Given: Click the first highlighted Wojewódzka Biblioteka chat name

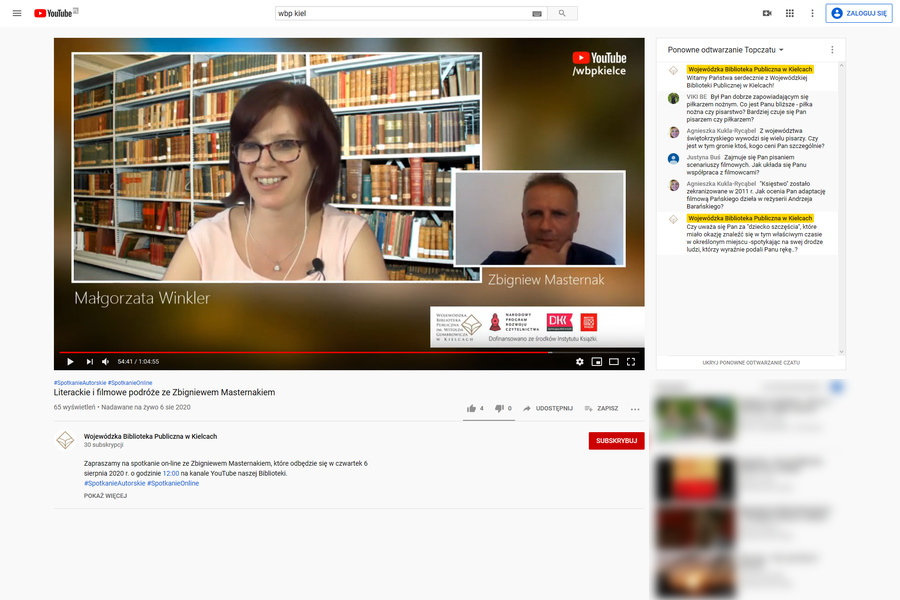Looking at the screenshot, I should click(750, 69).
